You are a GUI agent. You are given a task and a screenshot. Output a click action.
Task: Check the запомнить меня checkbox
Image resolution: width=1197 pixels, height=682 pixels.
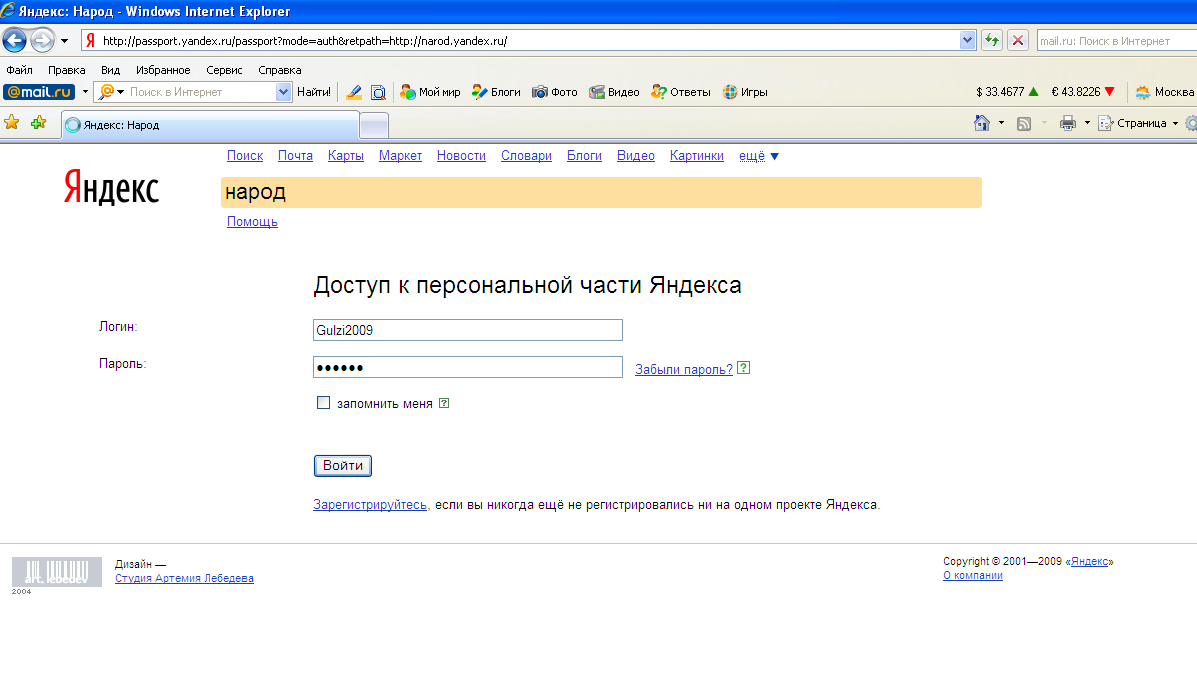(x=324, y=402)
